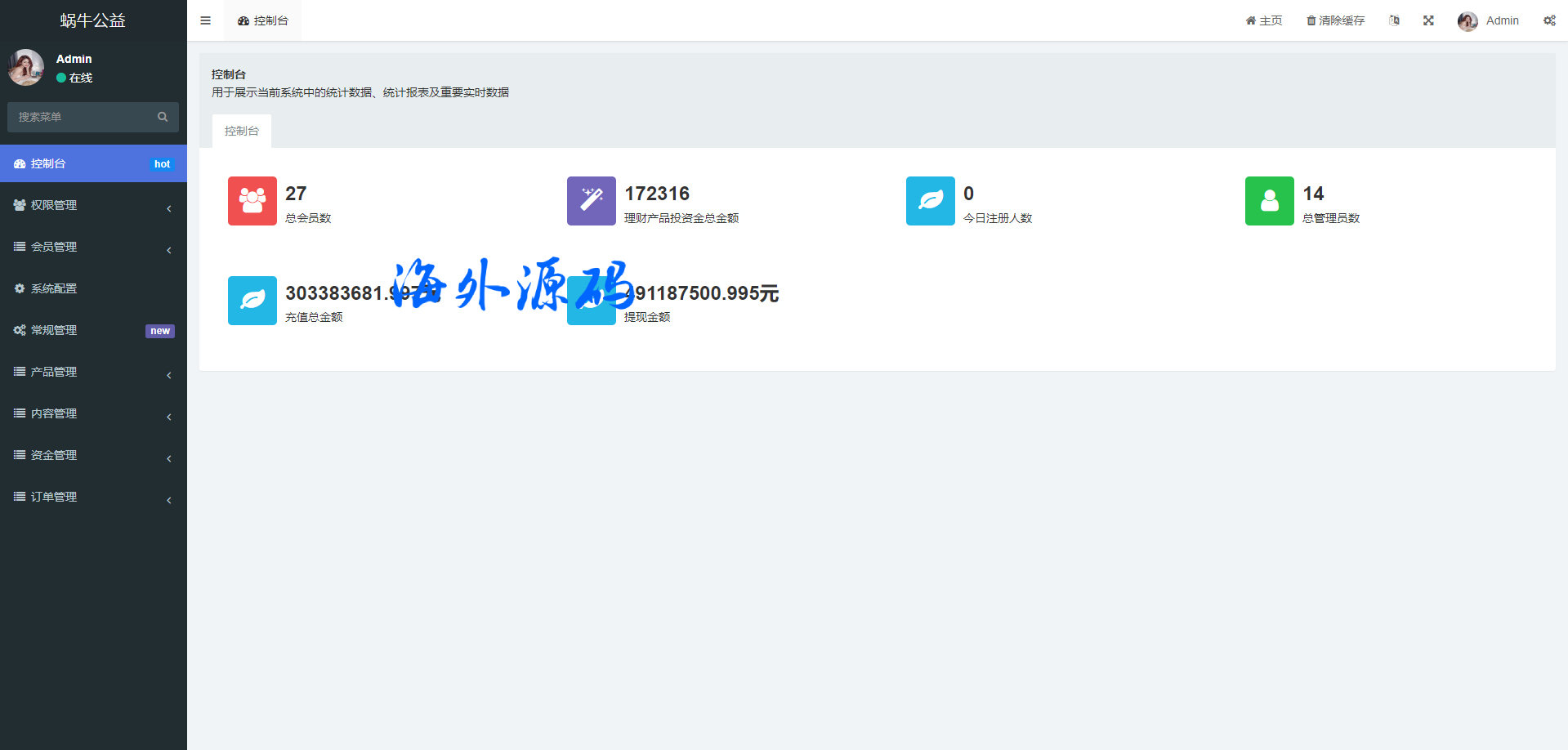Switch to the 控制台 tab in top bar
Screen dimensions: 1568x750
263,20
